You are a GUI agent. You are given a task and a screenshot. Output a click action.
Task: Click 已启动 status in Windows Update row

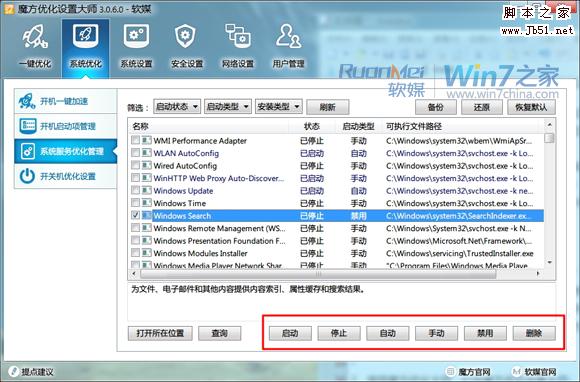(312, 191)
